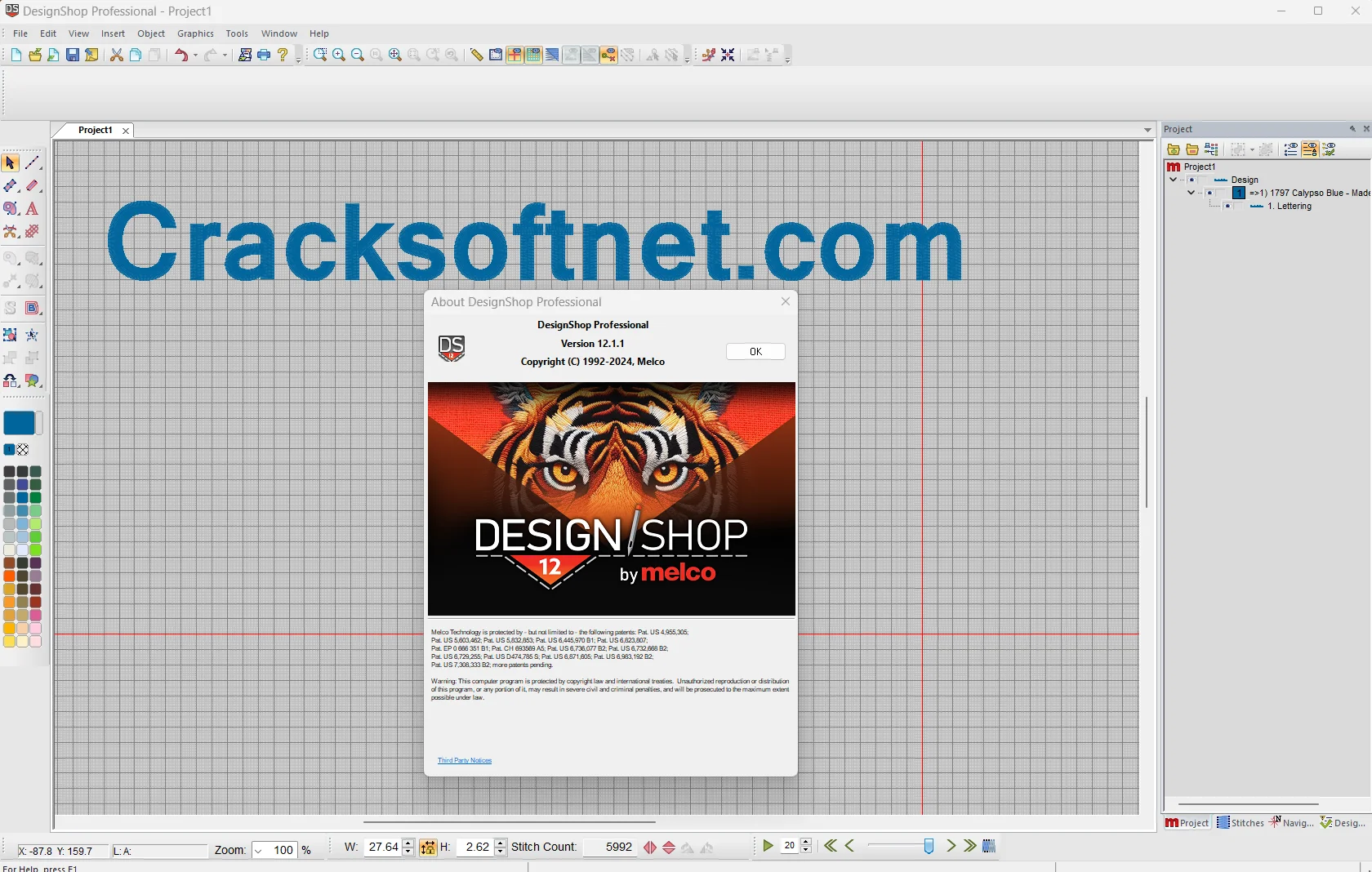Image resolution: width=1372 pixels, height=872 pixels.
Task: Create a new file with the New icon
Action: click(x=16, y=55)
